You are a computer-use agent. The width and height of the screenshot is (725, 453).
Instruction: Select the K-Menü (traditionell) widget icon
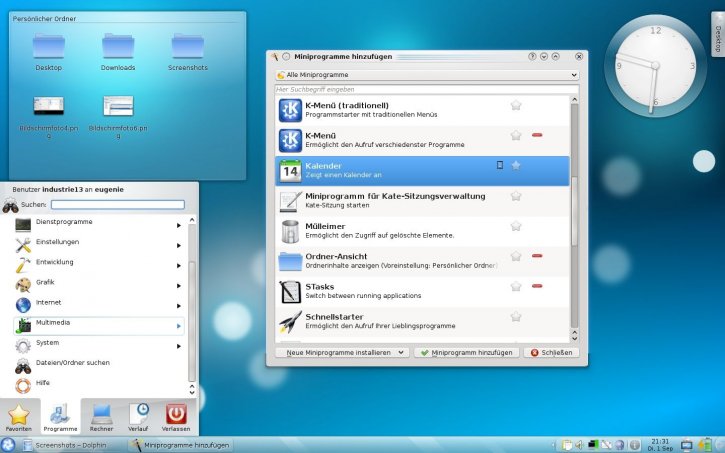[290, 110]
